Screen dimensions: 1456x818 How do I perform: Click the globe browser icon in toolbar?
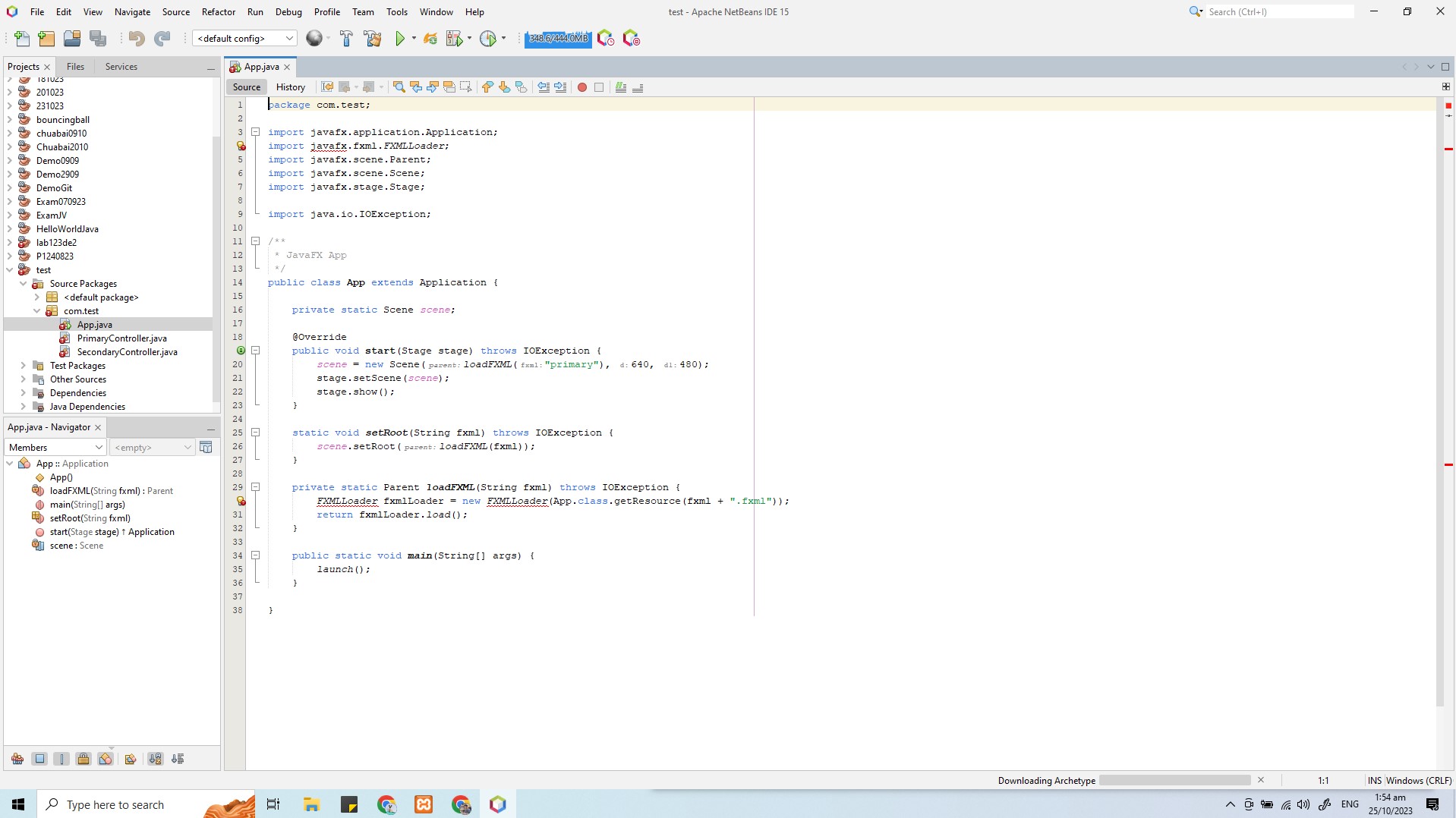tap(314, 39)
